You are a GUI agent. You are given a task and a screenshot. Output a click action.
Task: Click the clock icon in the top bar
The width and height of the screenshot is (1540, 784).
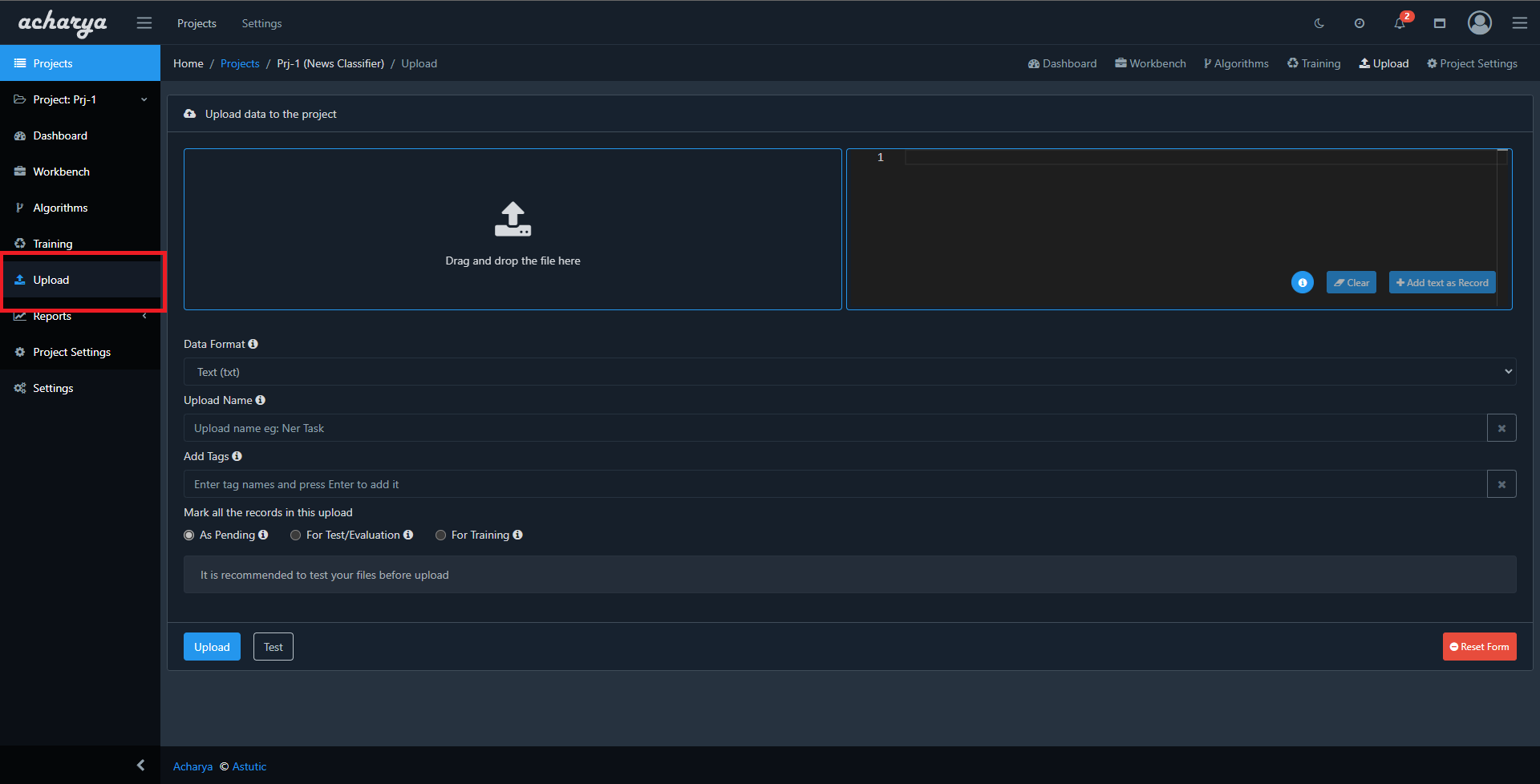(x=1360, y=23)
